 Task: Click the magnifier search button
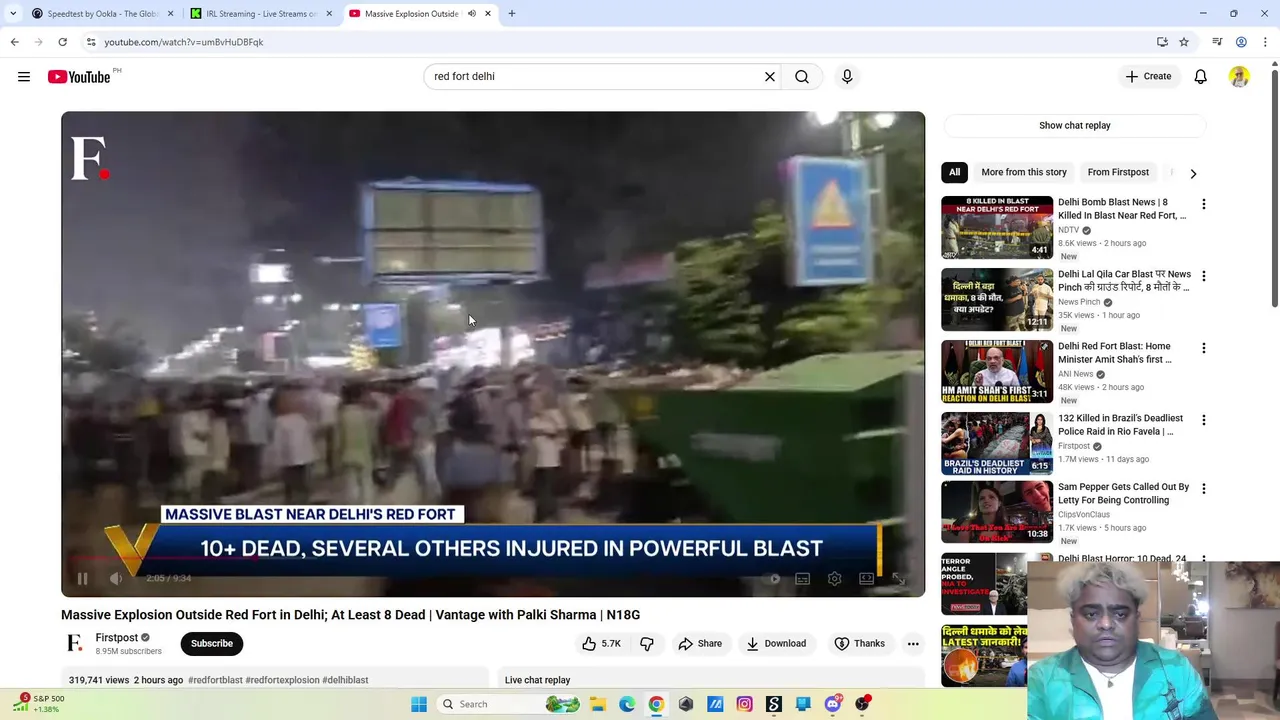(802, 77)
